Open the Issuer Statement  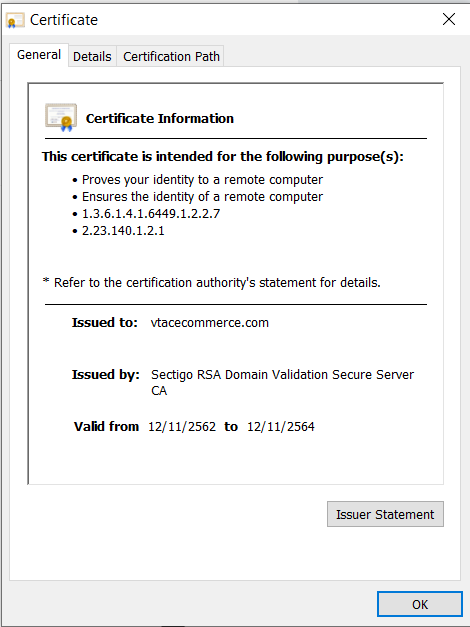click(x=385, y=514)
